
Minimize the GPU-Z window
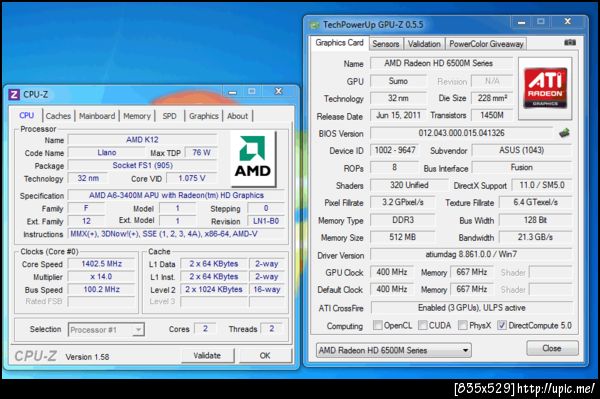point(521,22)
